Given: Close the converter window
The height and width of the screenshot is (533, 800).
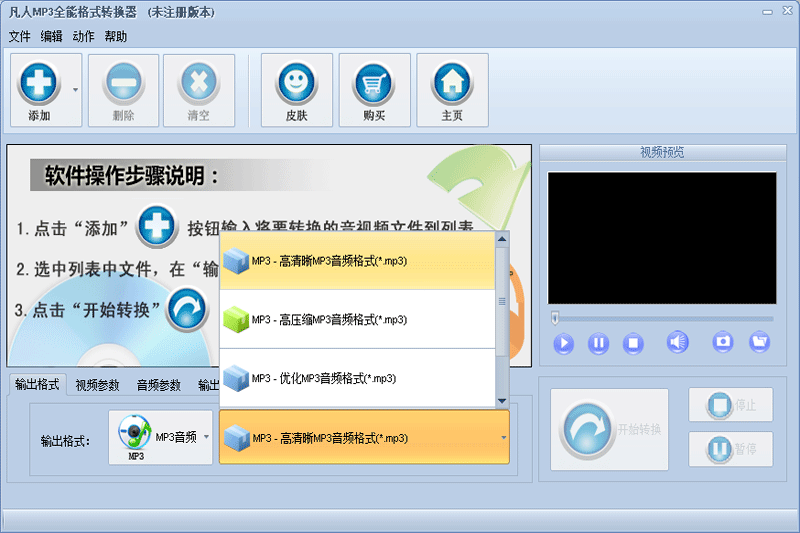Looking at the screenshot, I should [x=787, y=11].
